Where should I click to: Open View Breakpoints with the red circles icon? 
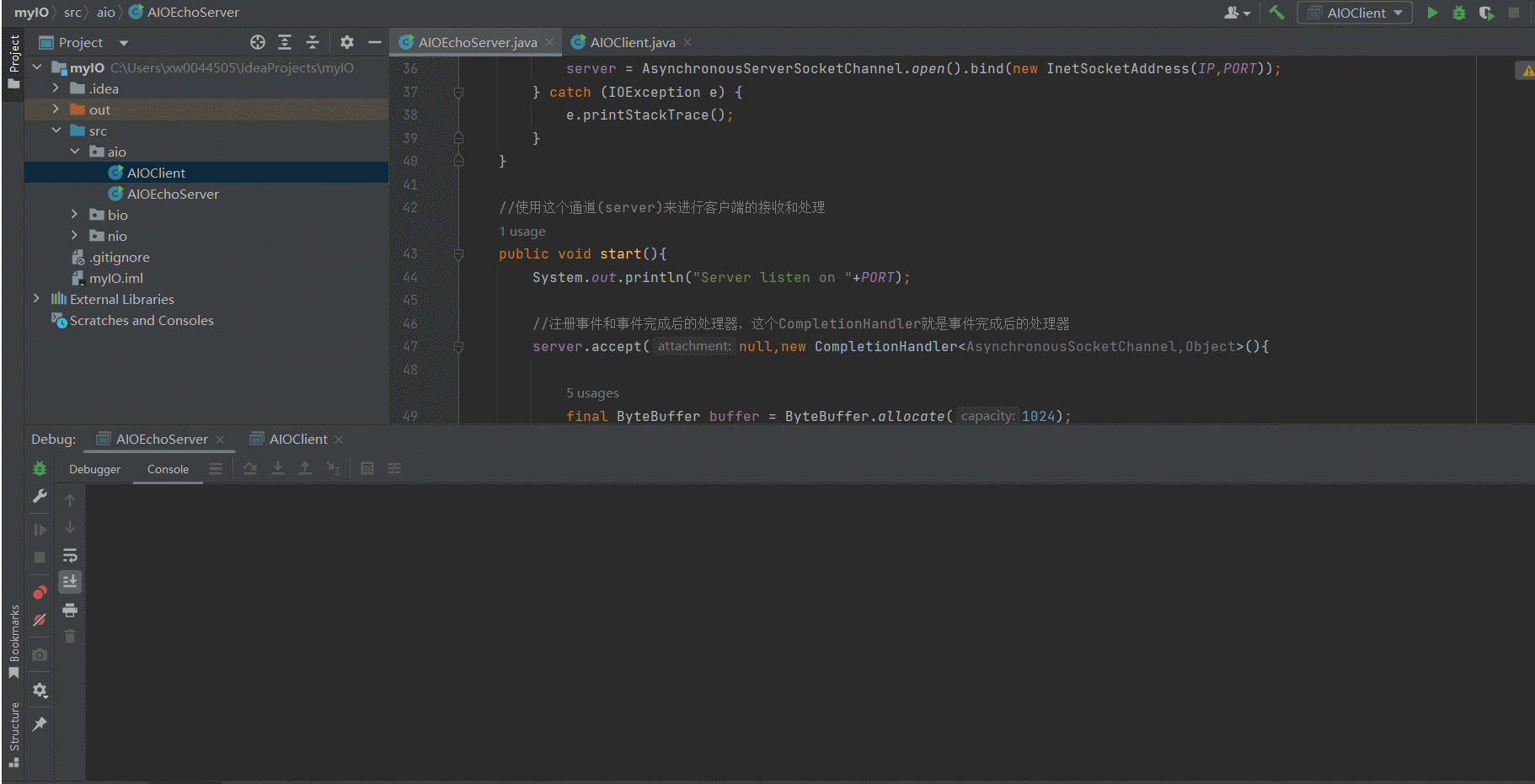[x=40, y=592]
